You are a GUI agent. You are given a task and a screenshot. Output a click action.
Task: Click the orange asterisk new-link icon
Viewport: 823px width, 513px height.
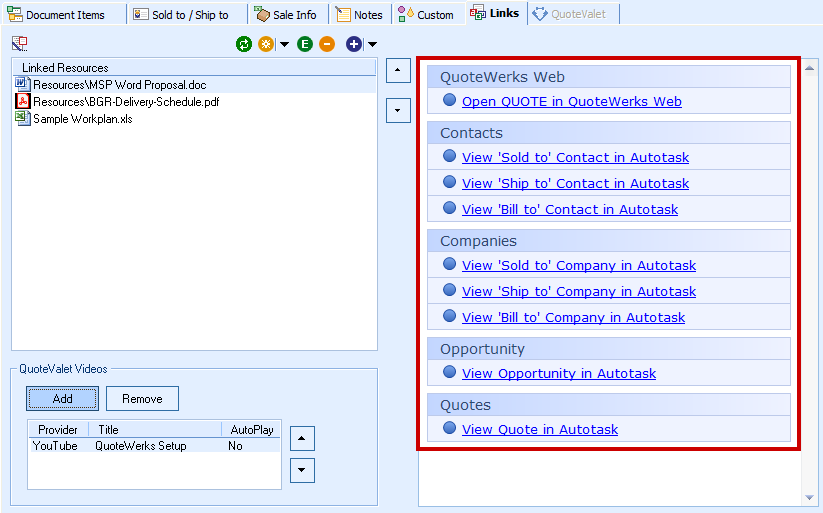coord(266,44)
